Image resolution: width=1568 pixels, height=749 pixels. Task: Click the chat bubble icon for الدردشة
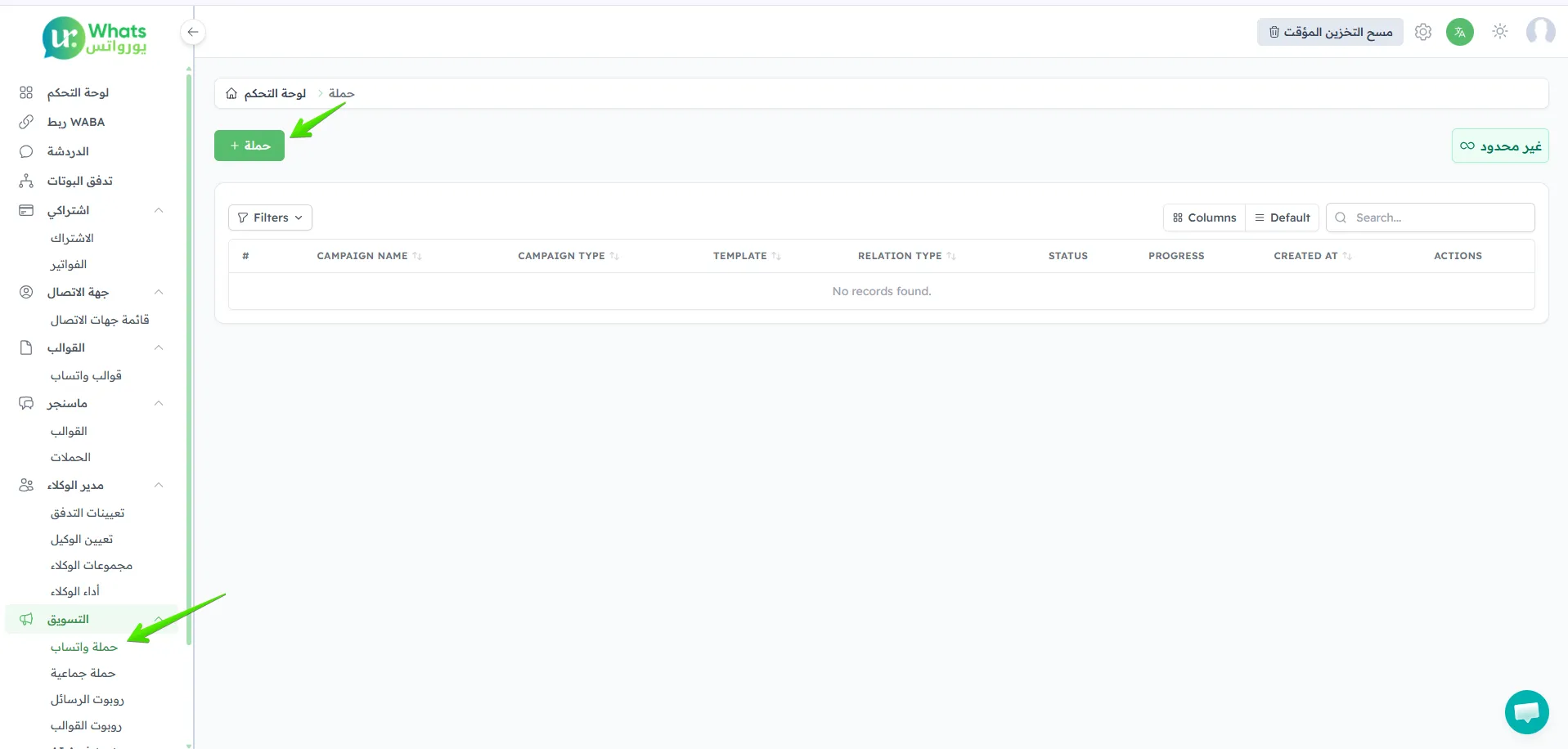(x=26, y=151)
